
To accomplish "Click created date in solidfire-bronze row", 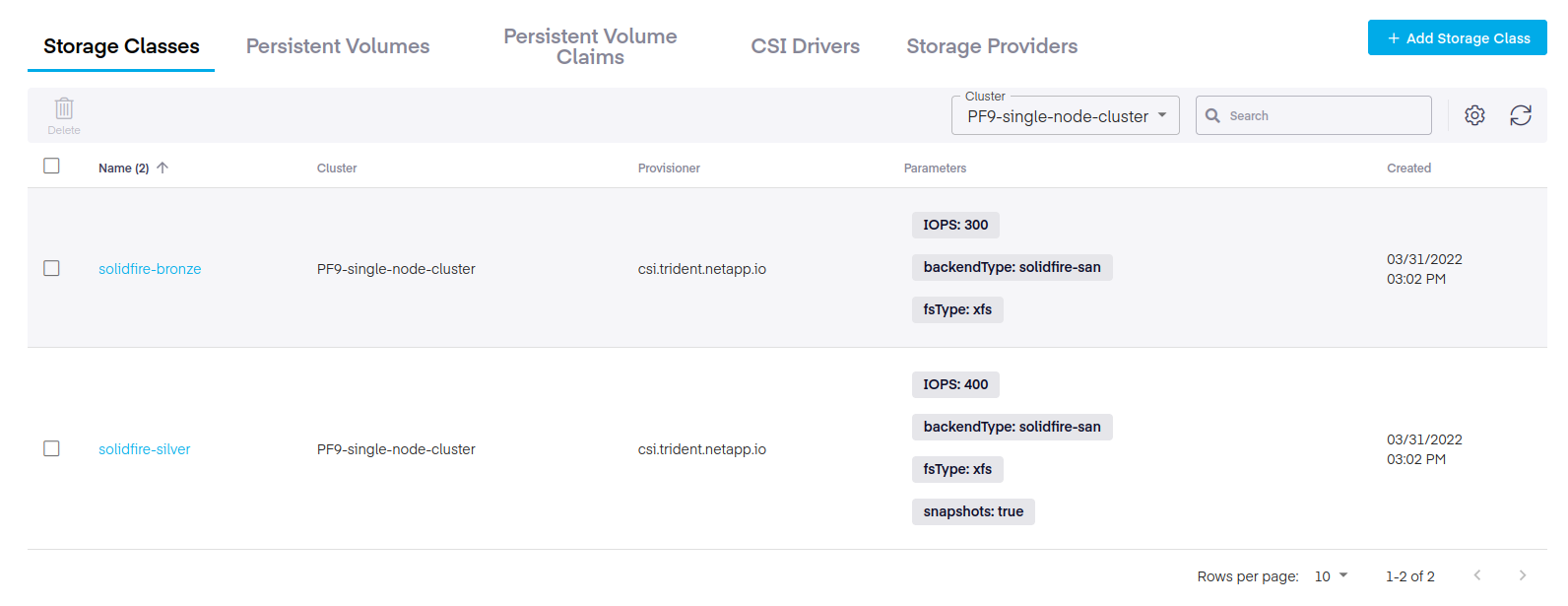I will (1424, 269).
